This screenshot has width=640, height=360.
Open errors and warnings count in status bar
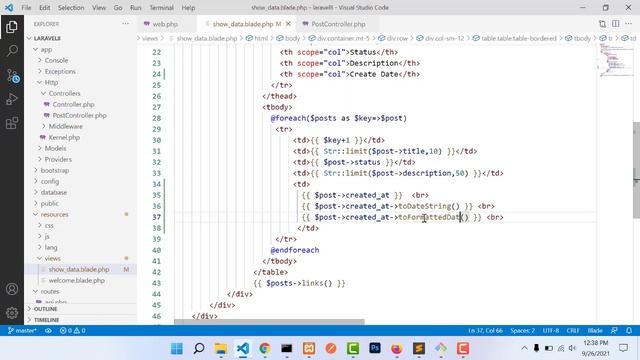tap(73, 331)
